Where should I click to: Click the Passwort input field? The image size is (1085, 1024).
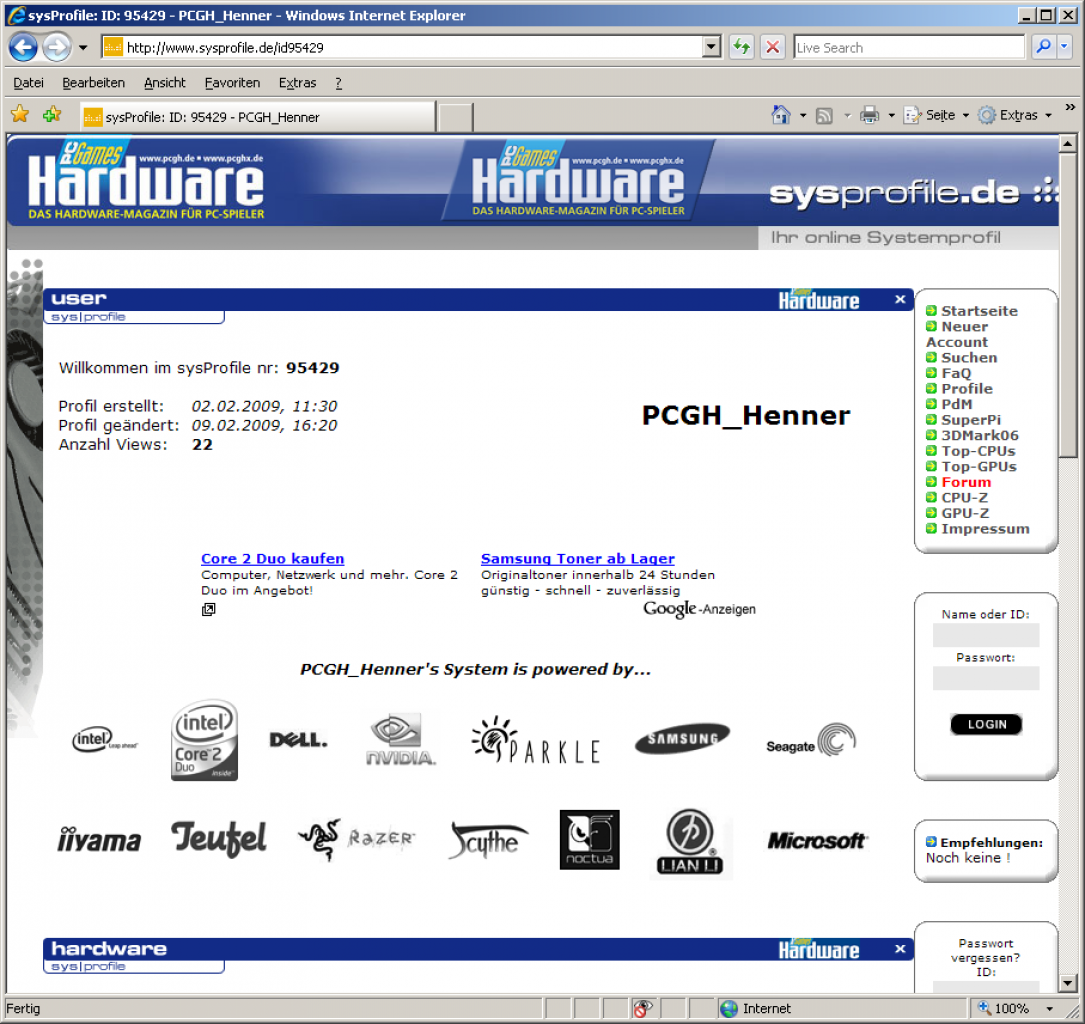(985, 678)
